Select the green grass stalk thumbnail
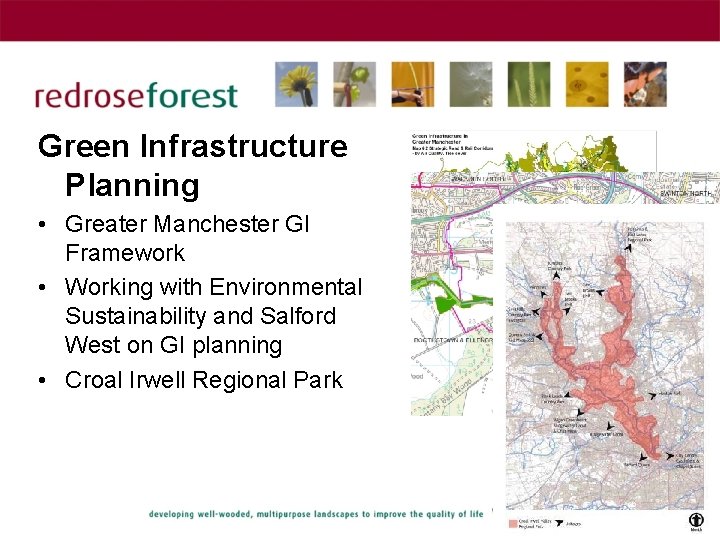 (529, 84)
